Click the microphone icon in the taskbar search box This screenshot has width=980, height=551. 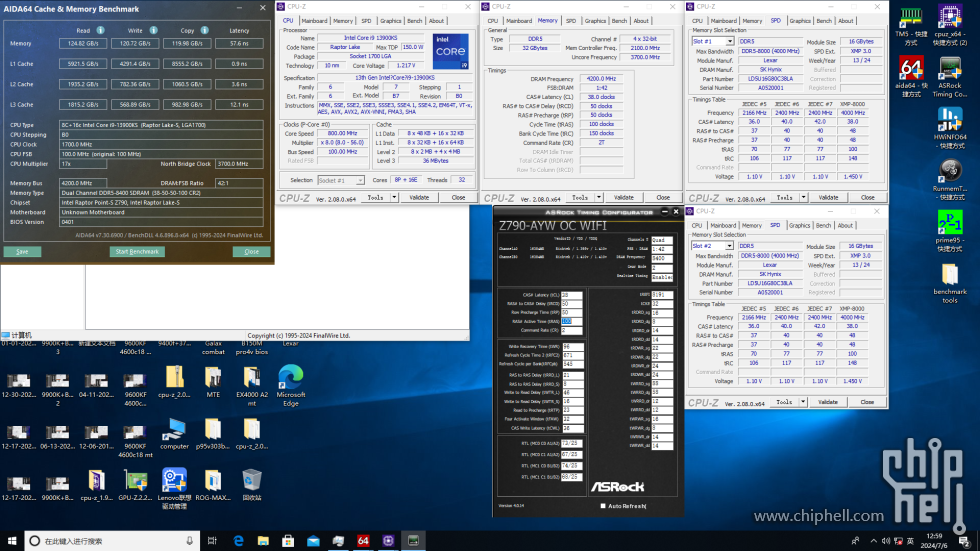pyautogui.click(x=189, y=541)
